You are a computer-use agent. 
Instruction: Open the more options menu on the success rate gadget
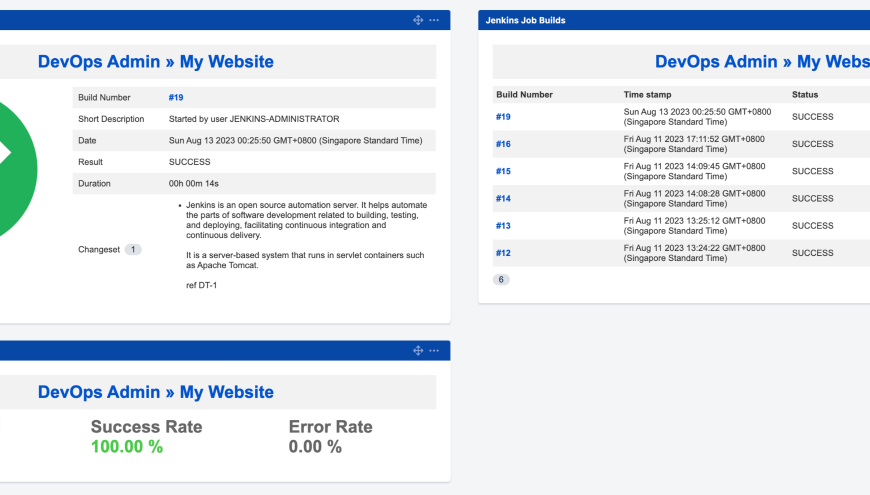[434, 350]
